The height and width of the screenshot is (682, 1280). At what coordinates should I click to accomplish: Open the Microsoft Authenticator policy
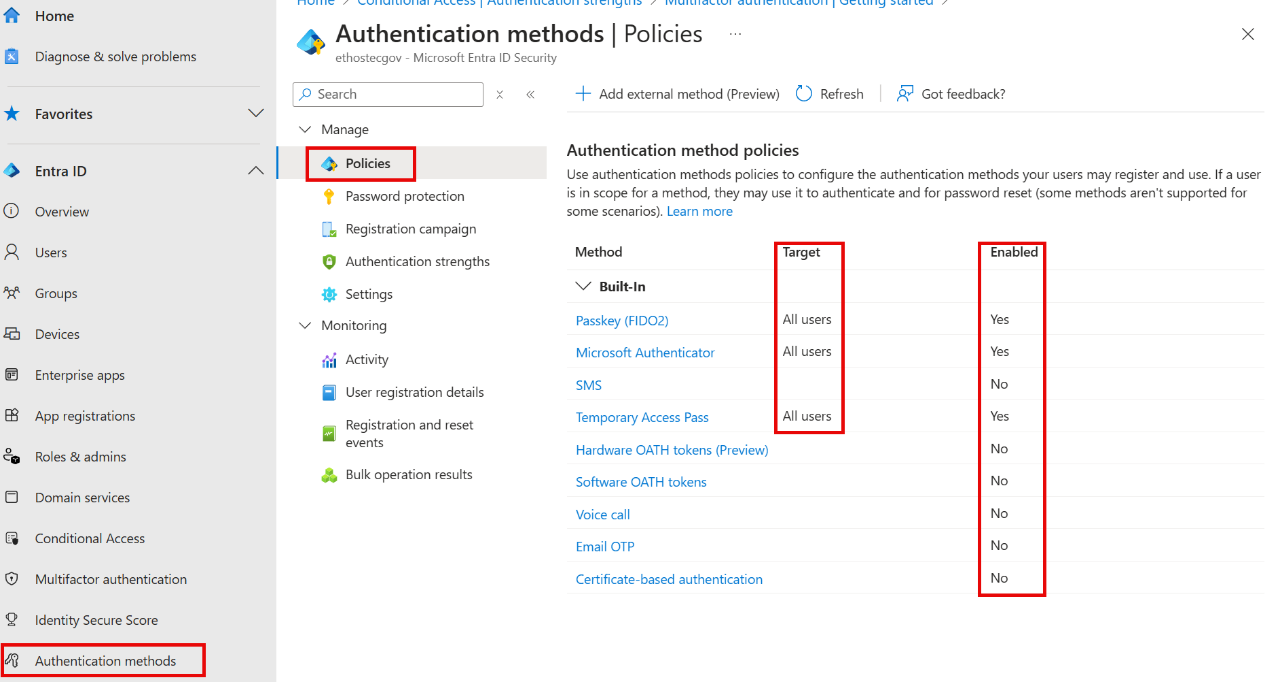click(x=644, y=352)
